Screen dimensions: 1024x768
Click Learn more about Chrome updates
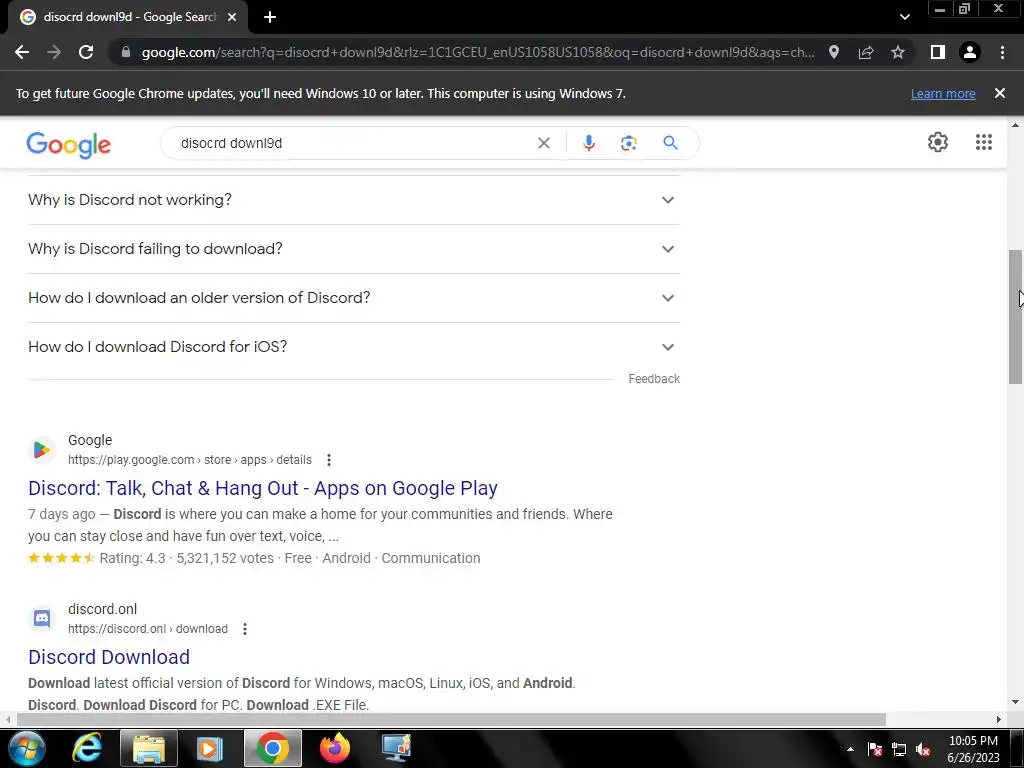943,93
